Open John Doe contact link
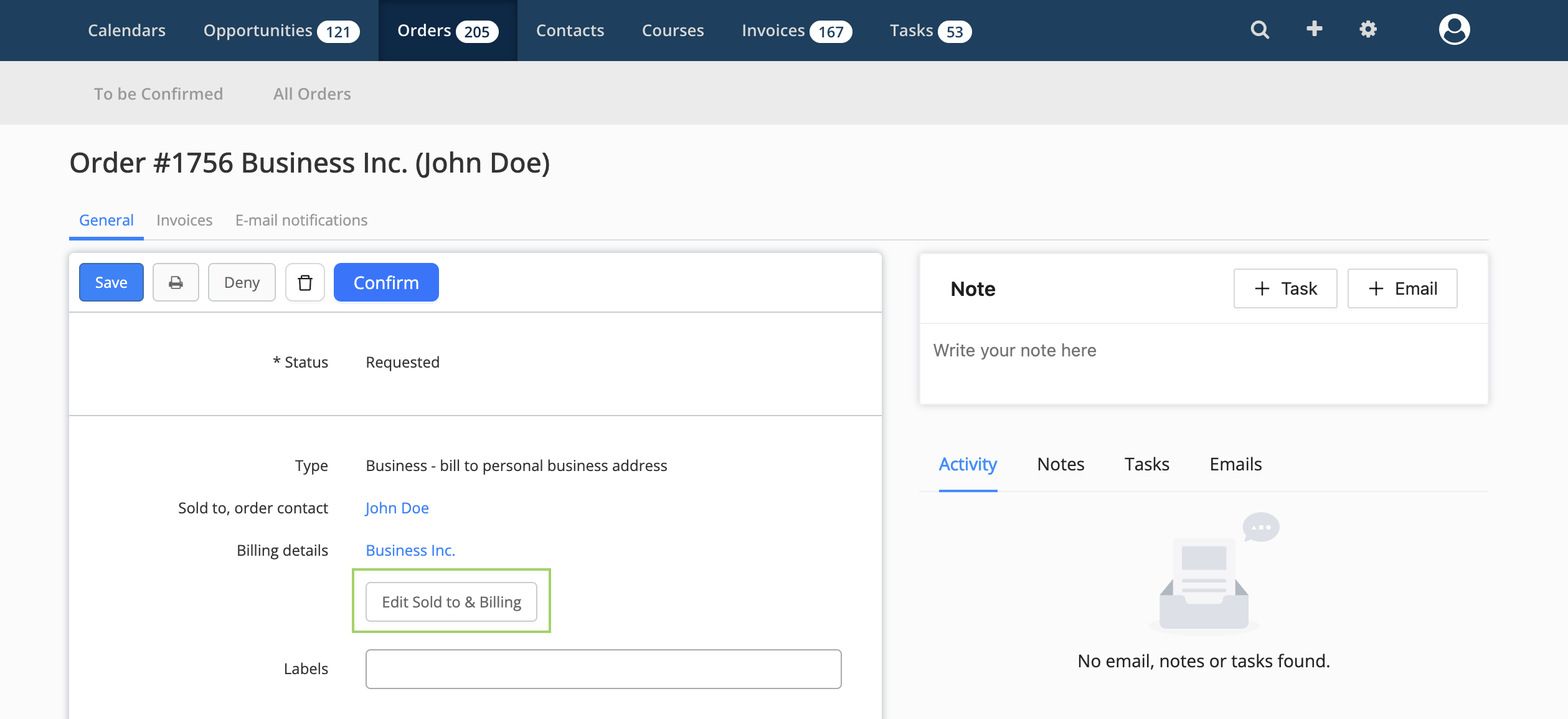This screenshot has height=719, width=1568. point(397,508)
